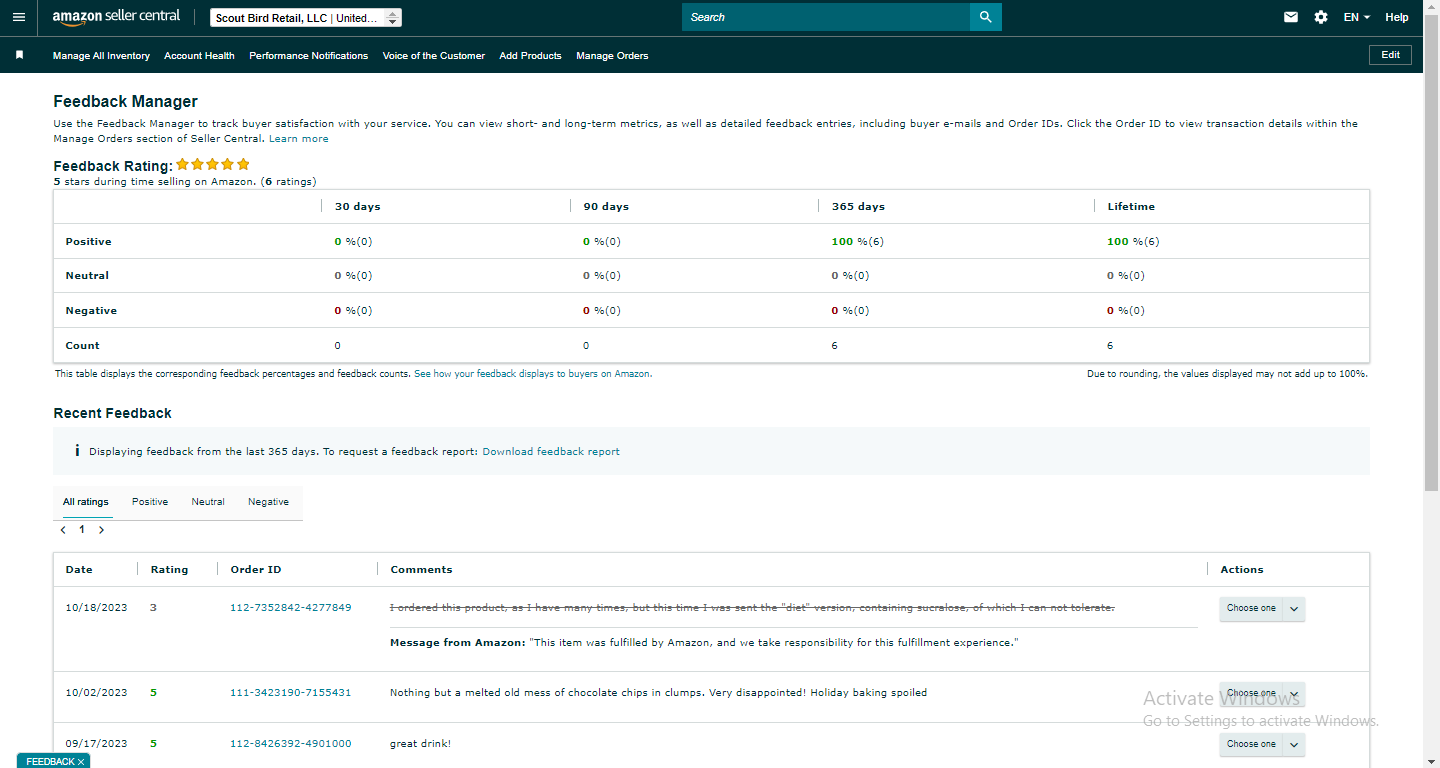Click the 365 days Positive value 100 %(6)
The image size is (1440, 768).
point(858,242)
